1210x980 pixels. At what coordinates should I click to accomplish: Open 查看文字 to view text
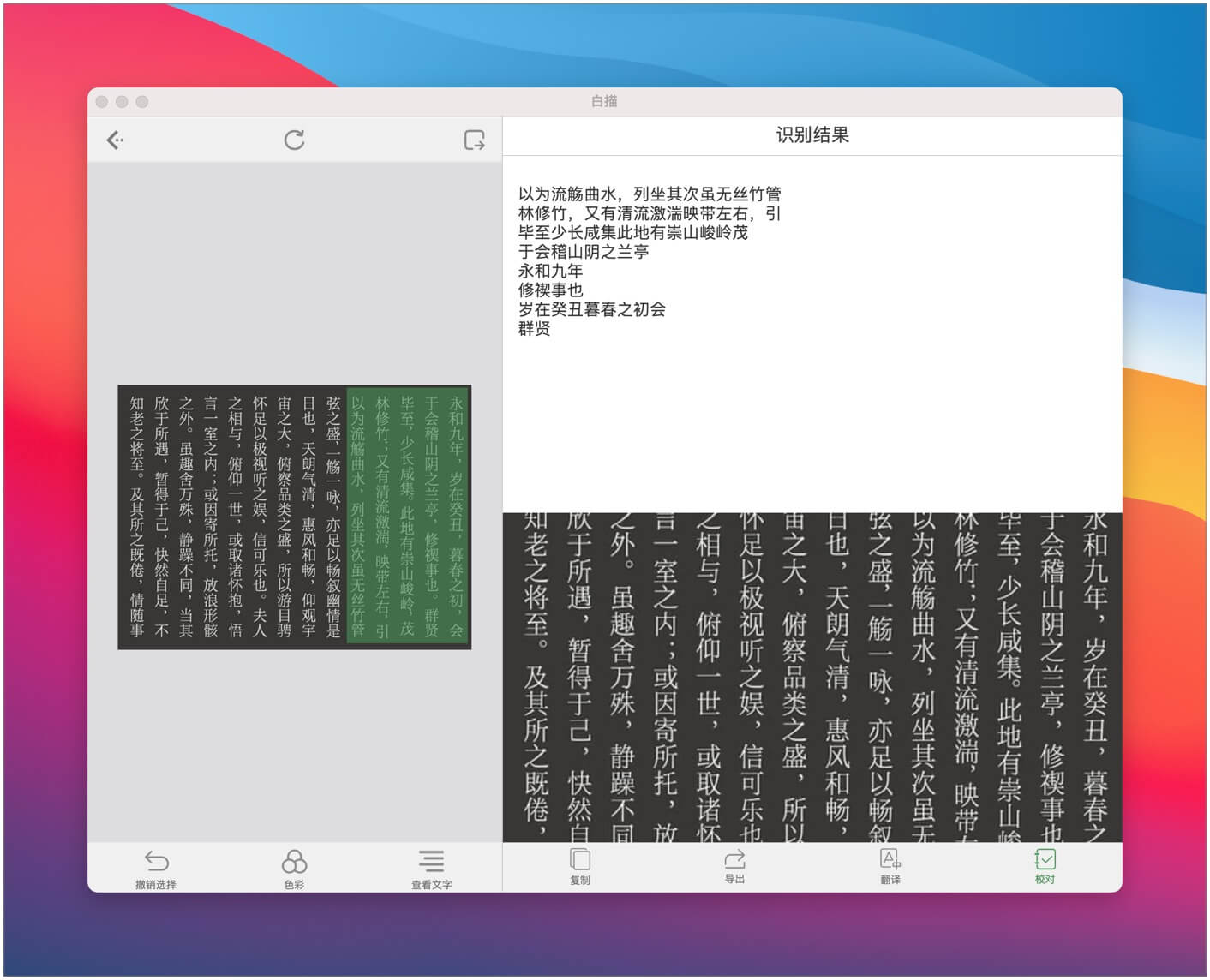pos(431,868)
